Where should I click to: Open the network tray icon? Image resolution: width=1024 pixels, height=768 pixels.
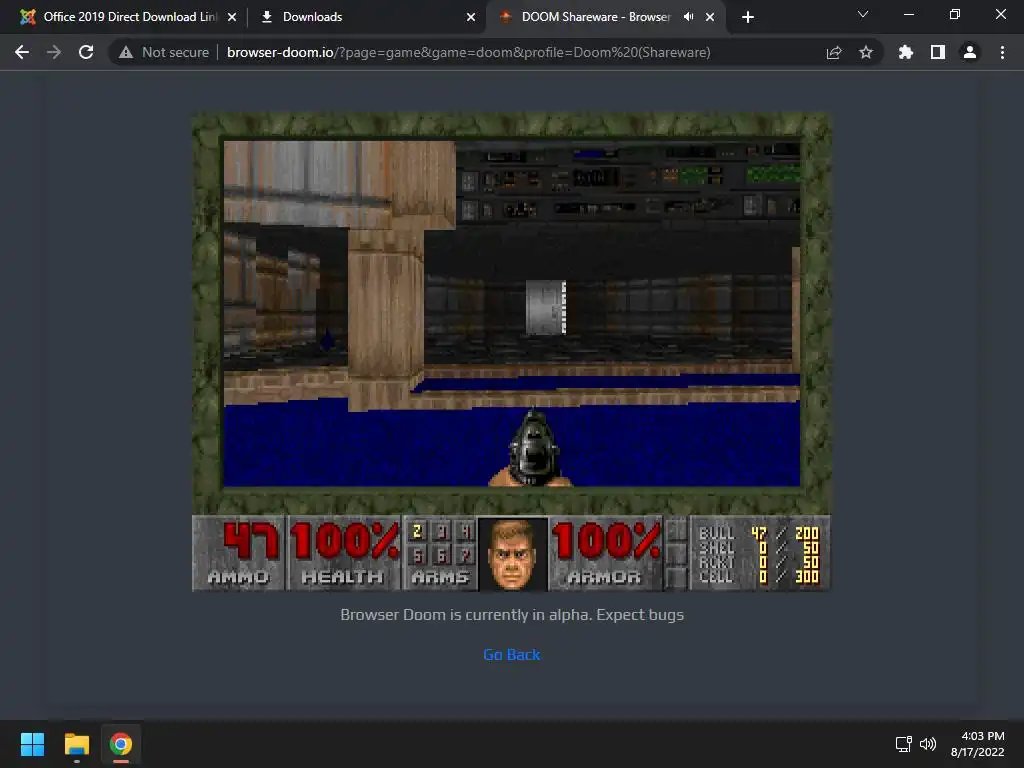click(x=904, y=744)
